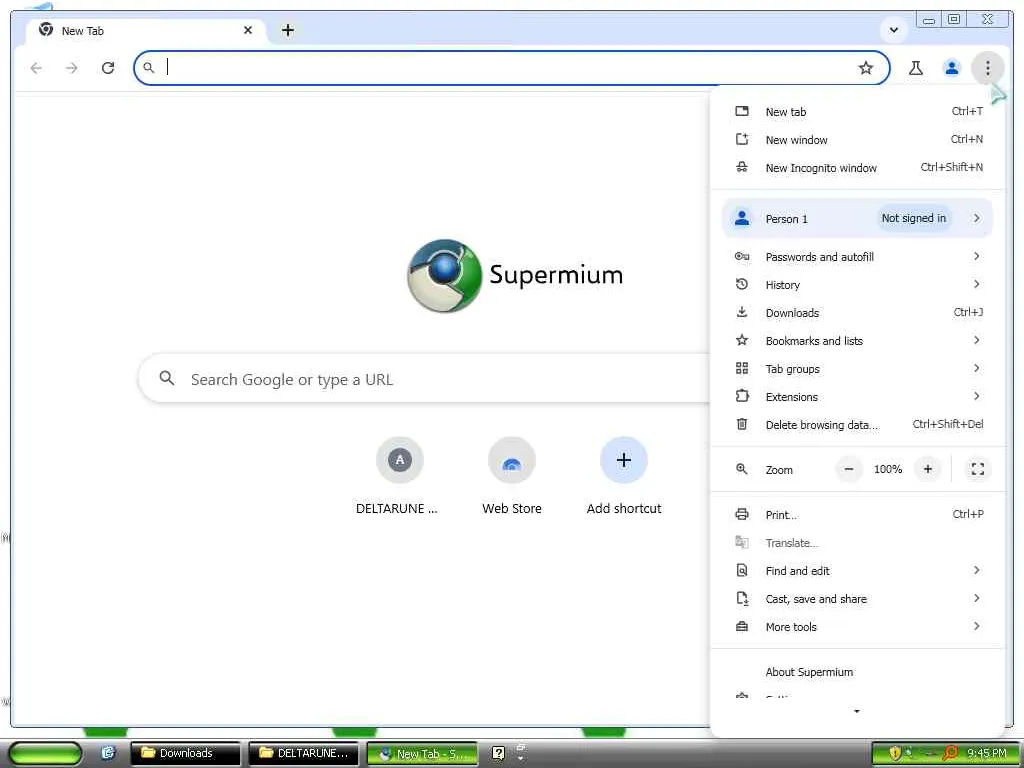Click the download icon beside Downloads
The height and width of the screenshot is (768, 1024).
coord(742,312)
